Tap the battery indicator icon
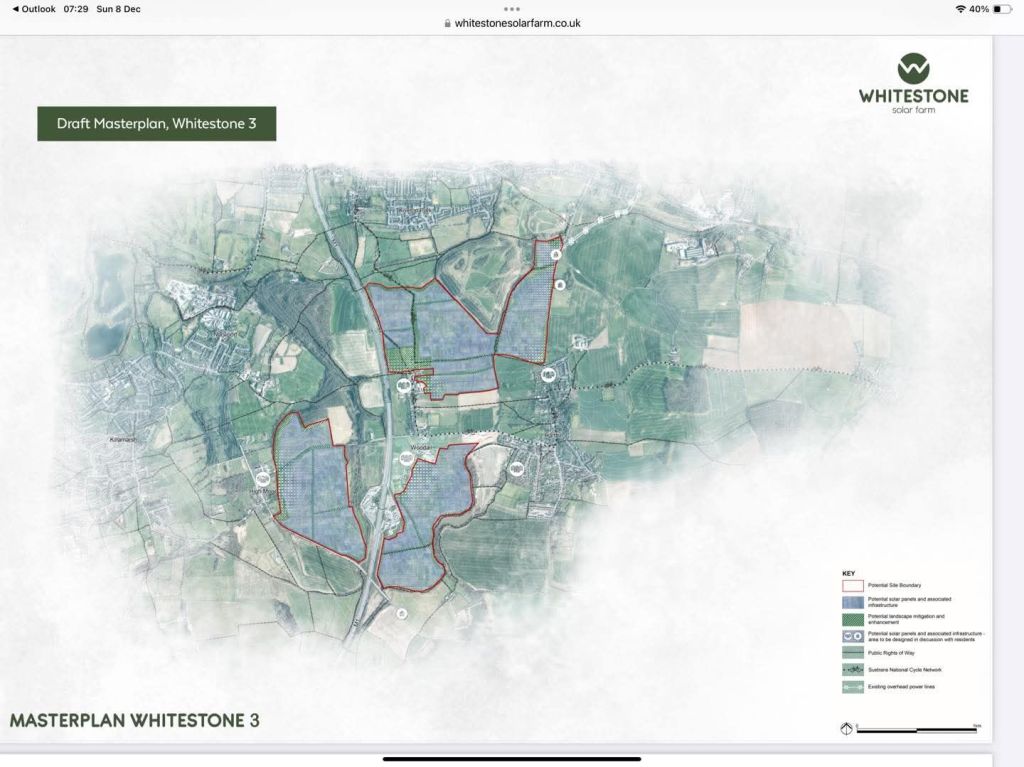 (1003, 9)
